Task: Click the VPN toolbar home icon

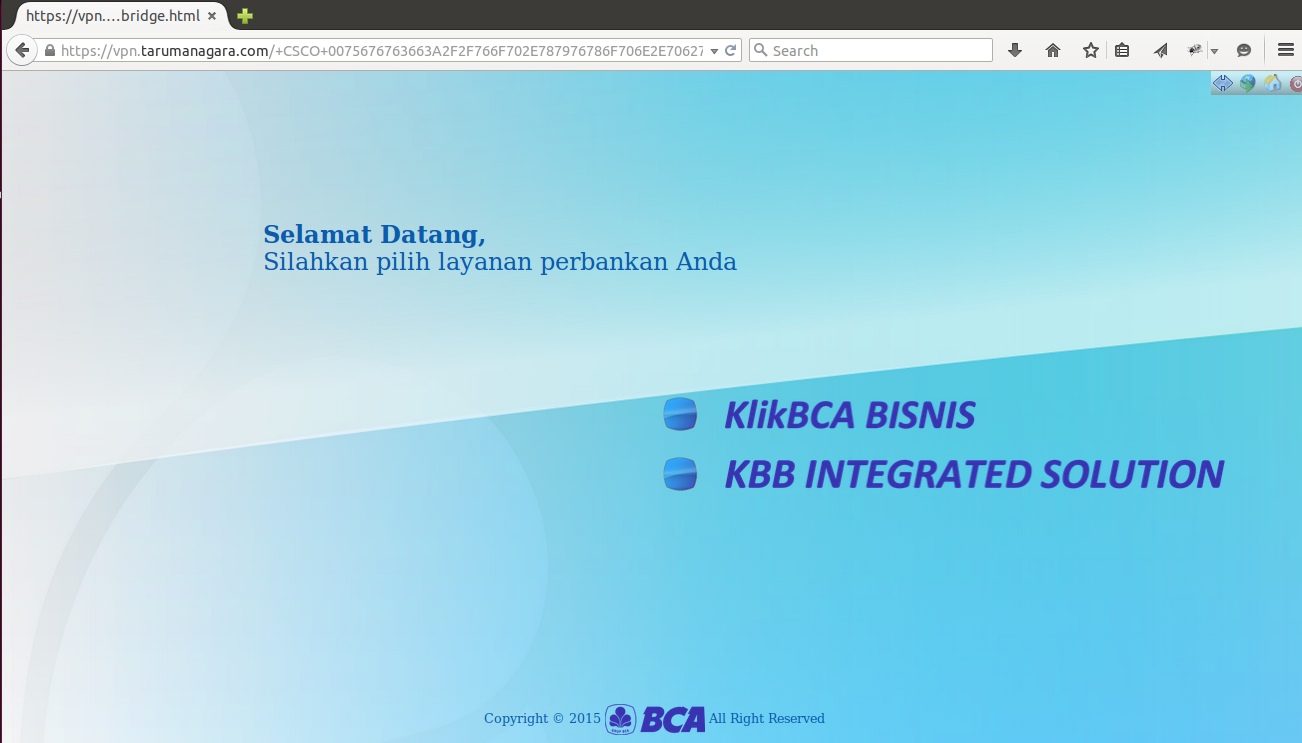Action: click(x=1272, y=84)
